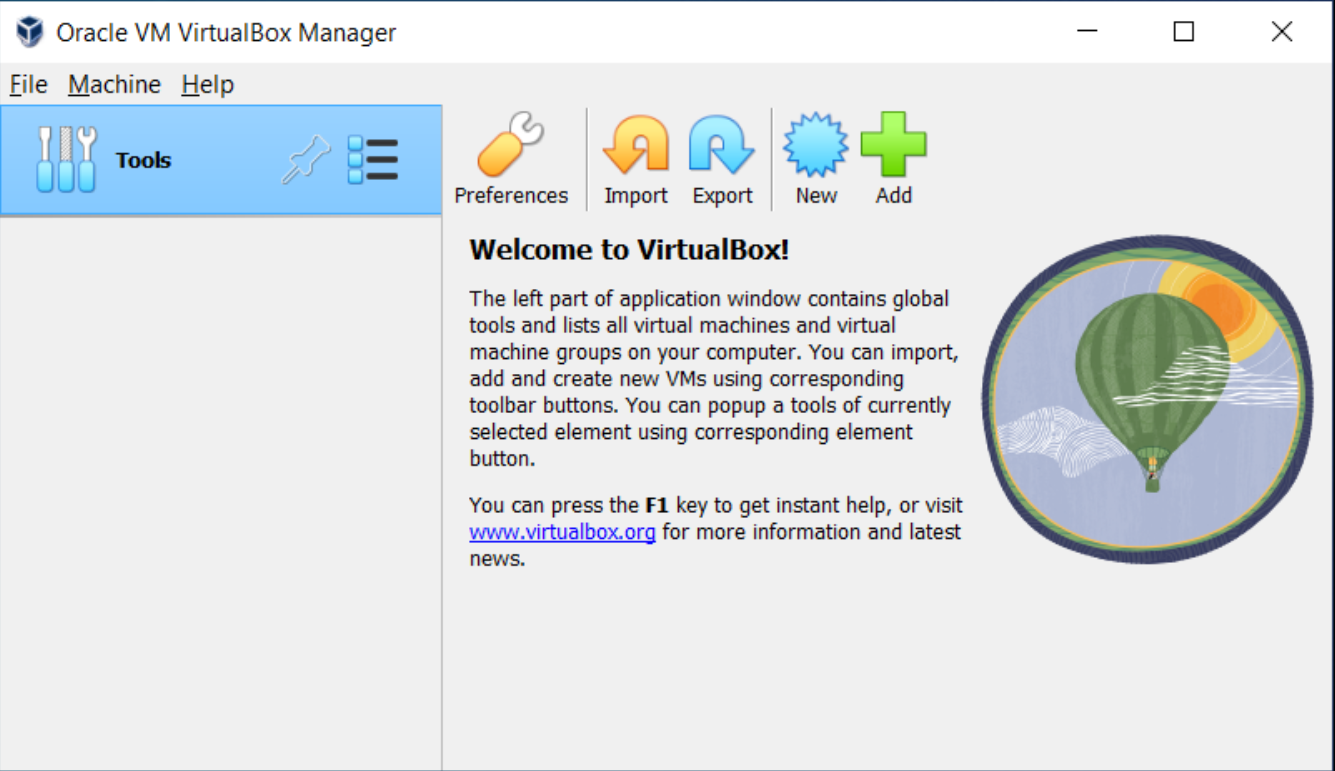Open the File menu
The height and width of the screenshot is (771, 1335).
click(x=28, y=85)
